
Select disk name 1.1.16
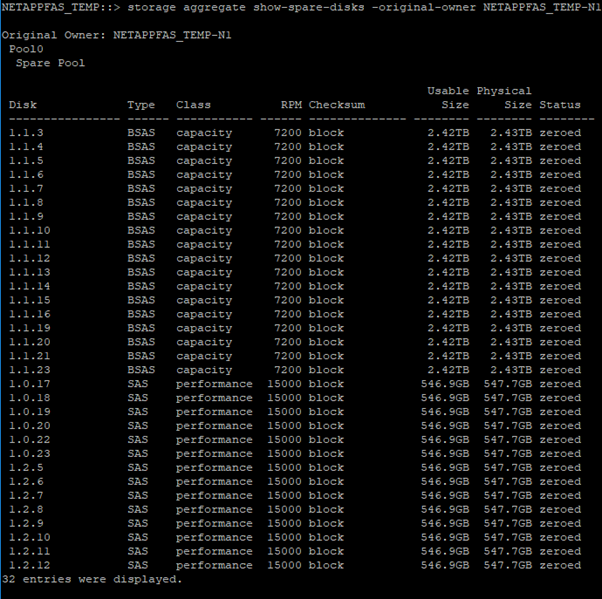30,314
